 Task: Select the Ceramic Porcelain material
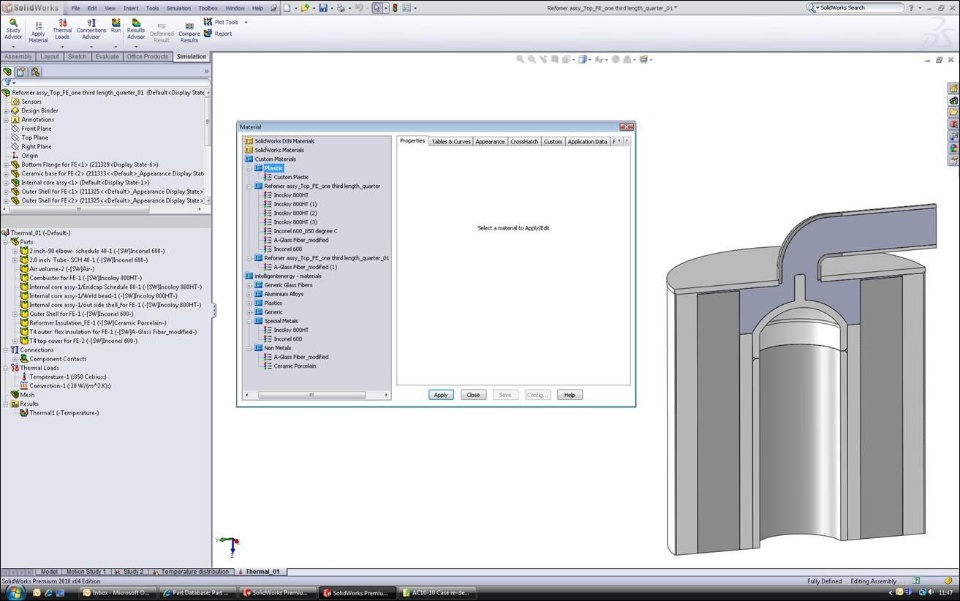290,366
